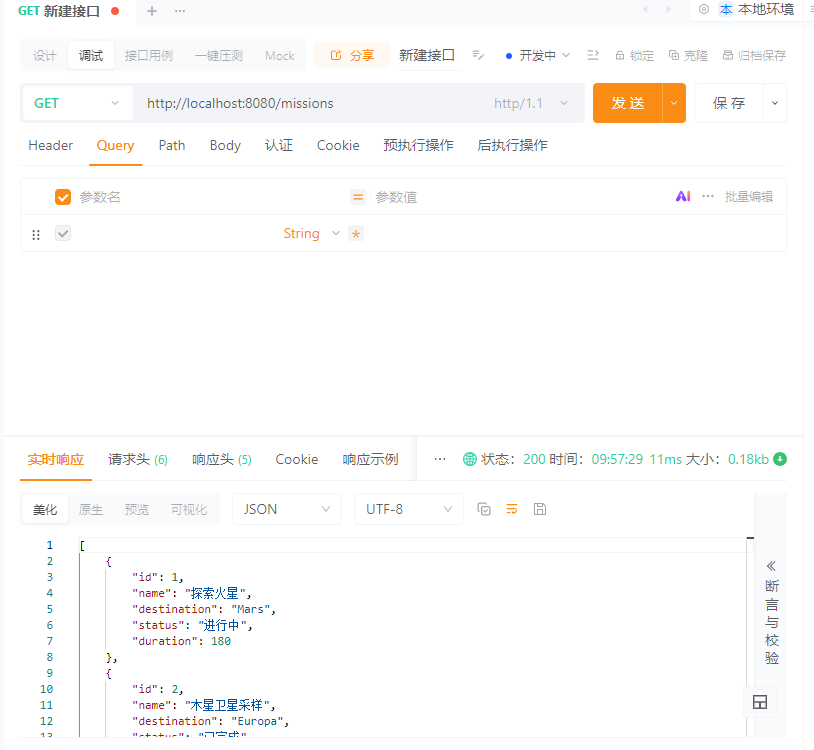Switch to the 接口用例 tab
The image size is (814, 750).
coord(148,56)
